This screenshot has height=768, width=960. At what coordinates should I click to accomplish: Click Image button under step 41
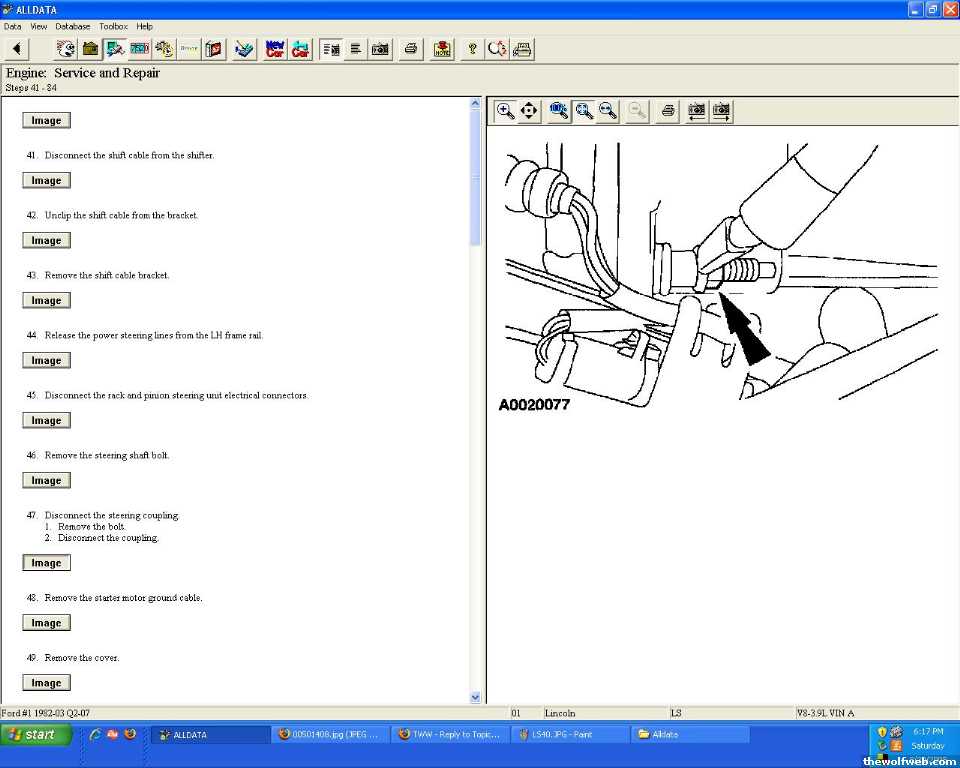click(46, 181)
